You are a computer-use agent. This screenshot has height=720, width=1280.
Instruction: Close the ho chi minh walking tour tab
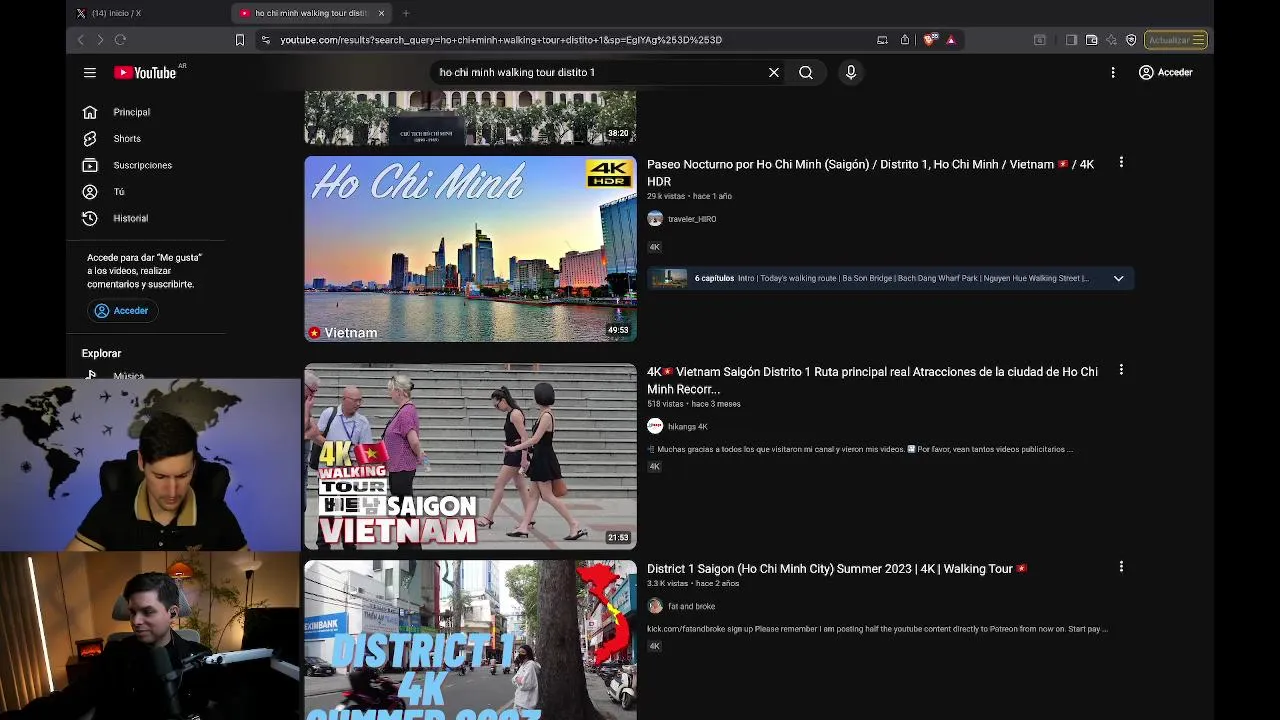point(381,13)
